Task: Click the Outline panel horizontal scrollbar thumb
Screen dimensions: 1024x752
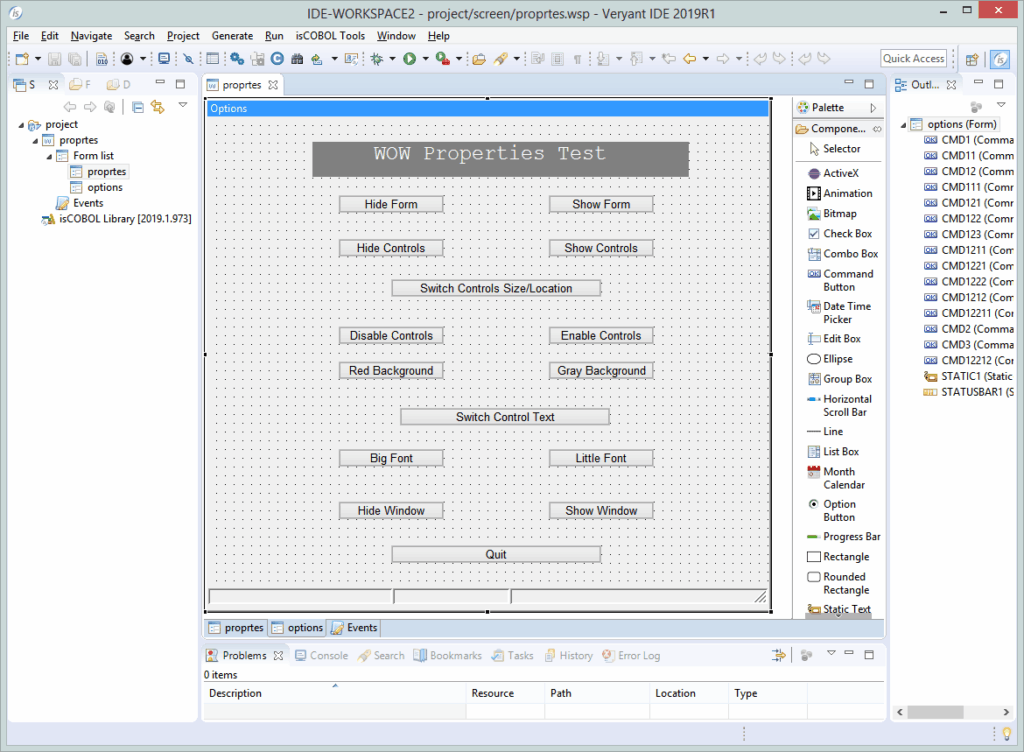Action: (935, 712)
